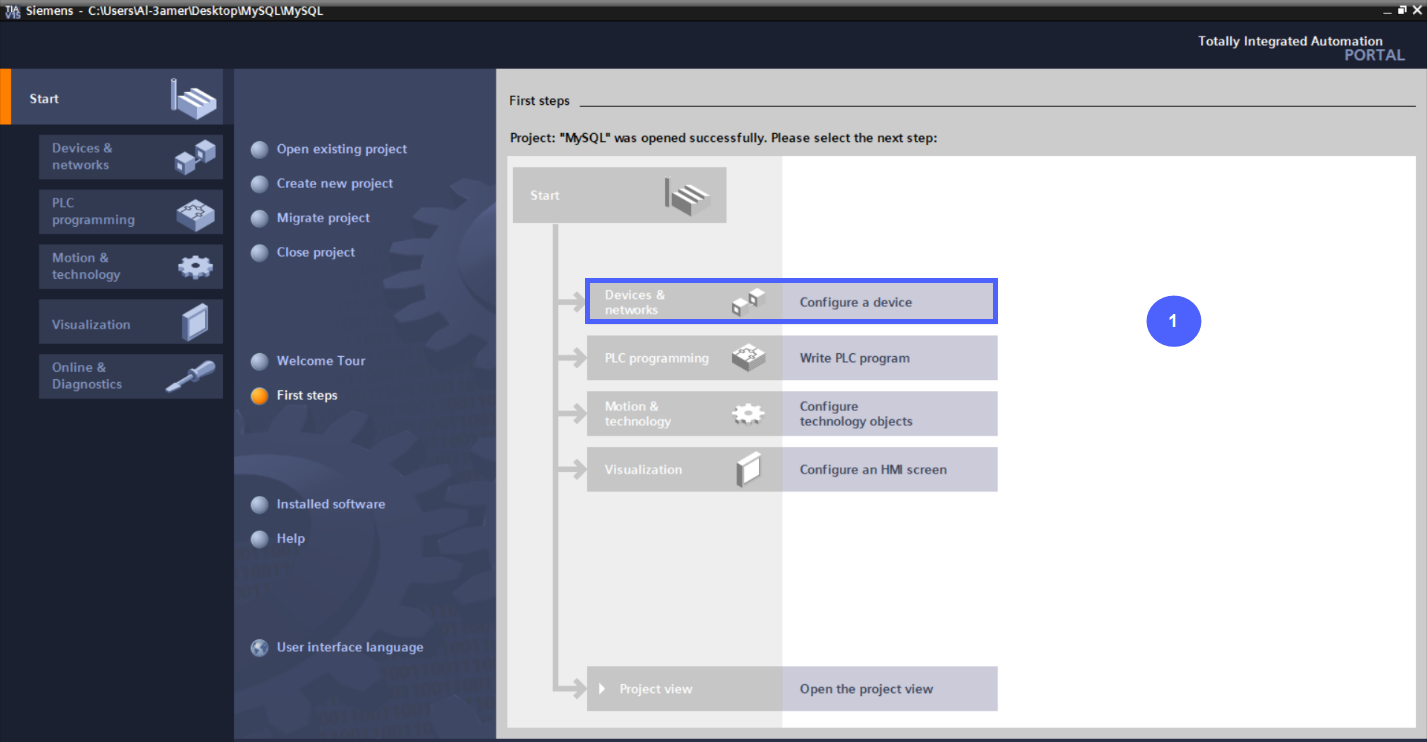Click the Visualization HMI panel icon in sidebar

195,322
